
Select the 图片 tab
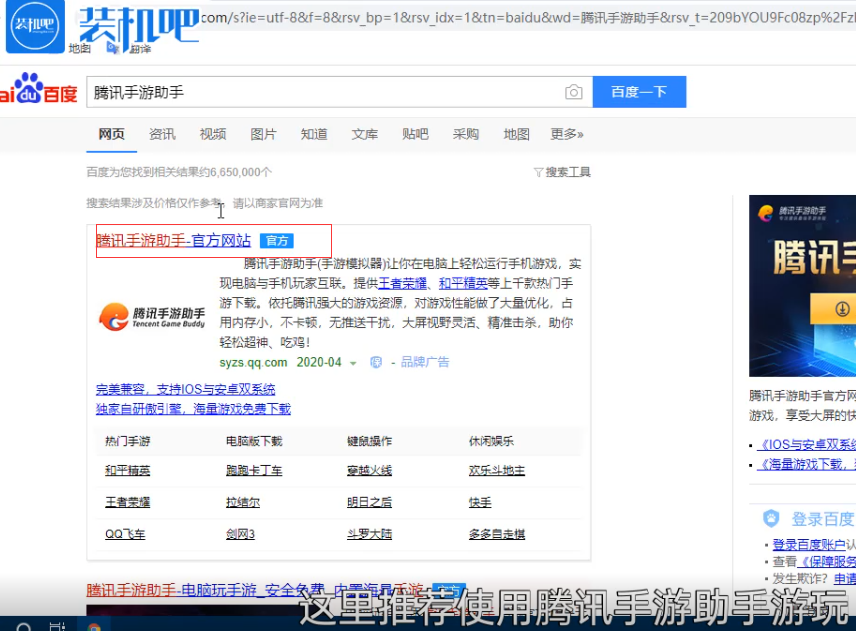pyautogui.click(x=263, y=134)
